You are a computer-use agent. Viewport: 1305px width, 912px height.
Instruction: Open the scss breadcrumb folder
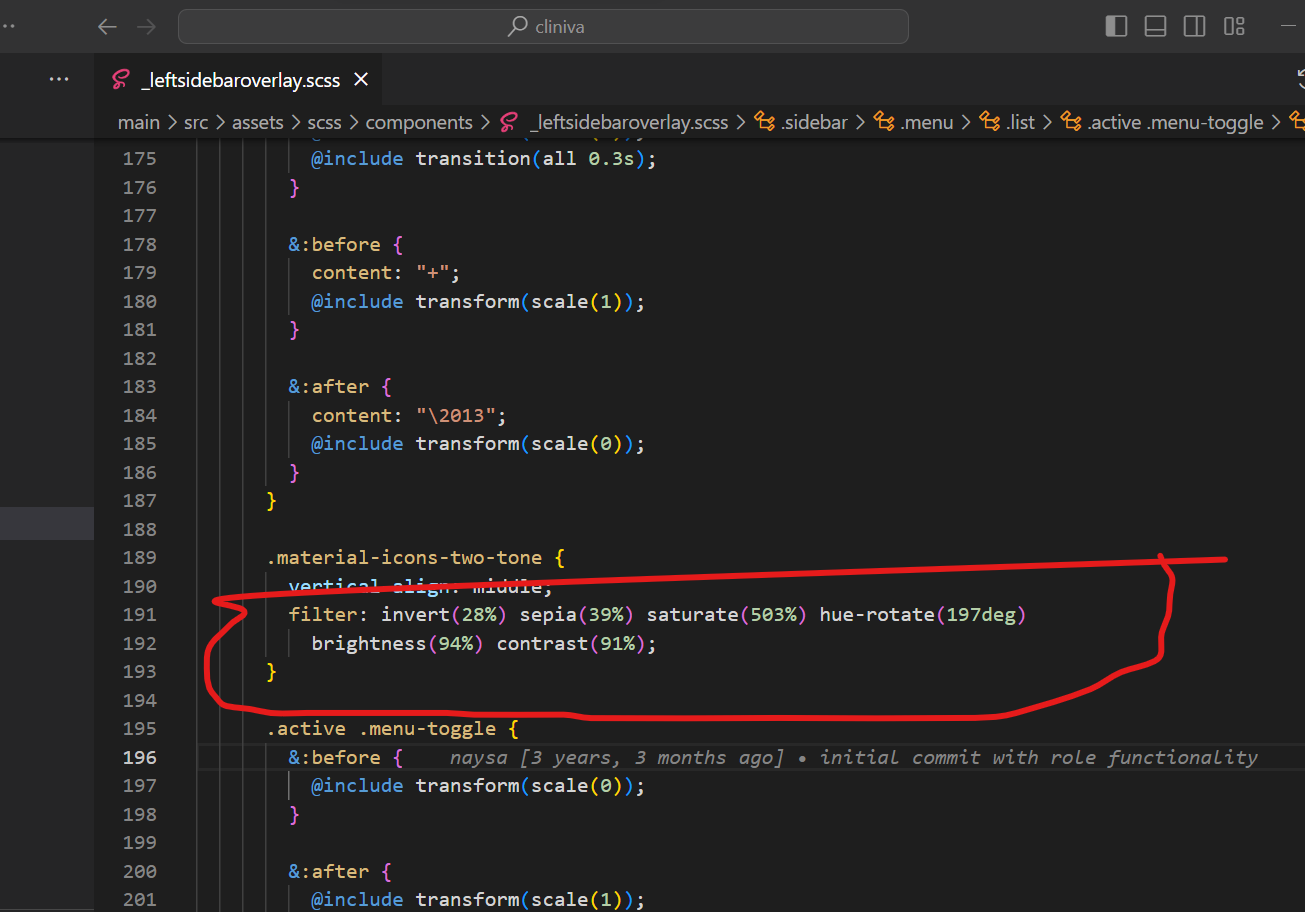325,123
